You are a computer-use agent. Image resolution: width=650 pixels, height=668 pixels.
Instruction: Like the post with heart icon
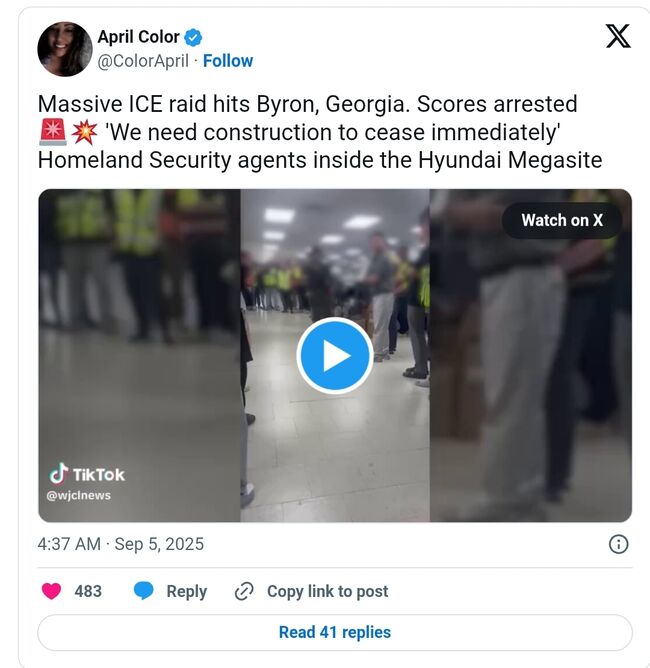click(52, 591)
